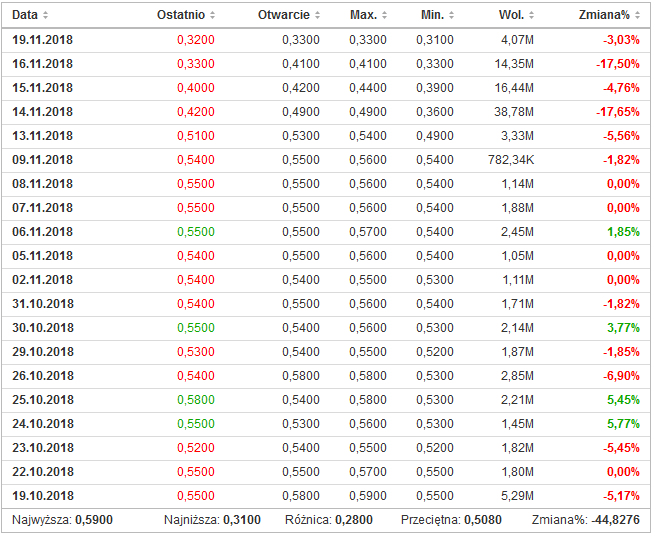The height and width of the screenshot is (535, 656).
Task: Click the sort arrows next to Min. header
Action: pyautogui.click(x=450, y=16)
